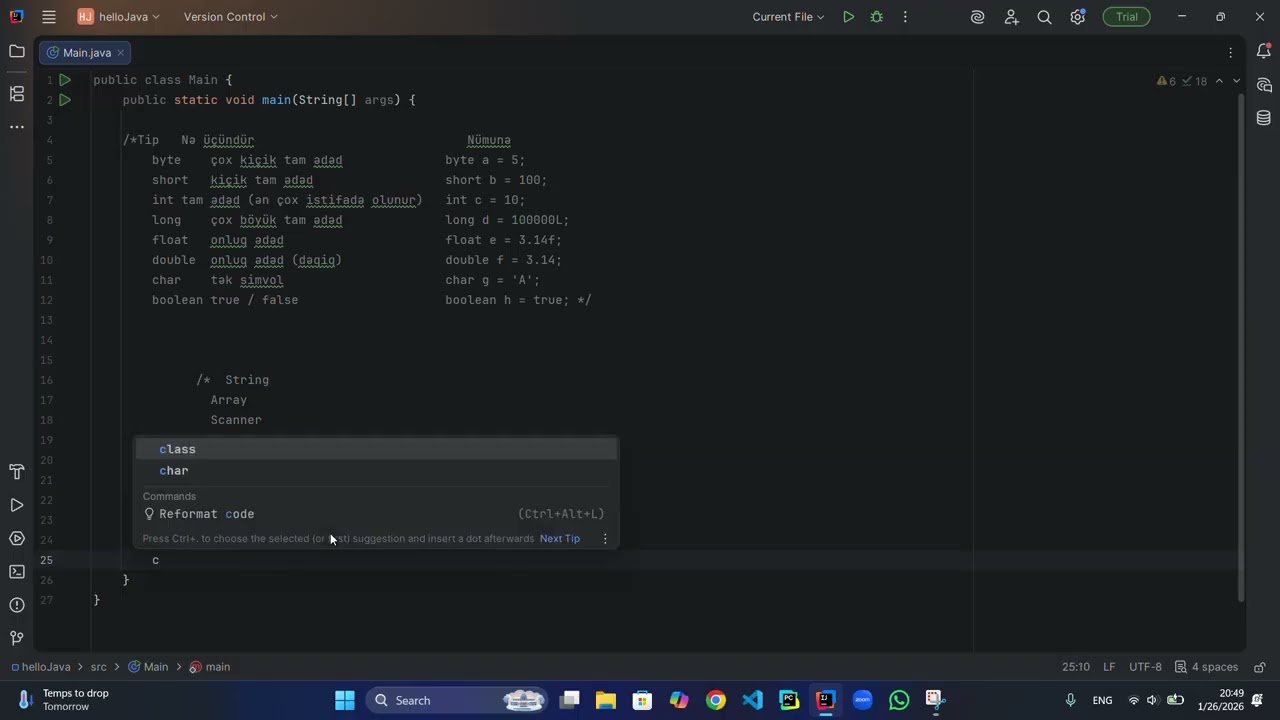Screen dimensions: 1280x720
Task: Click the Trial license button
Action: coord(1127,17)
